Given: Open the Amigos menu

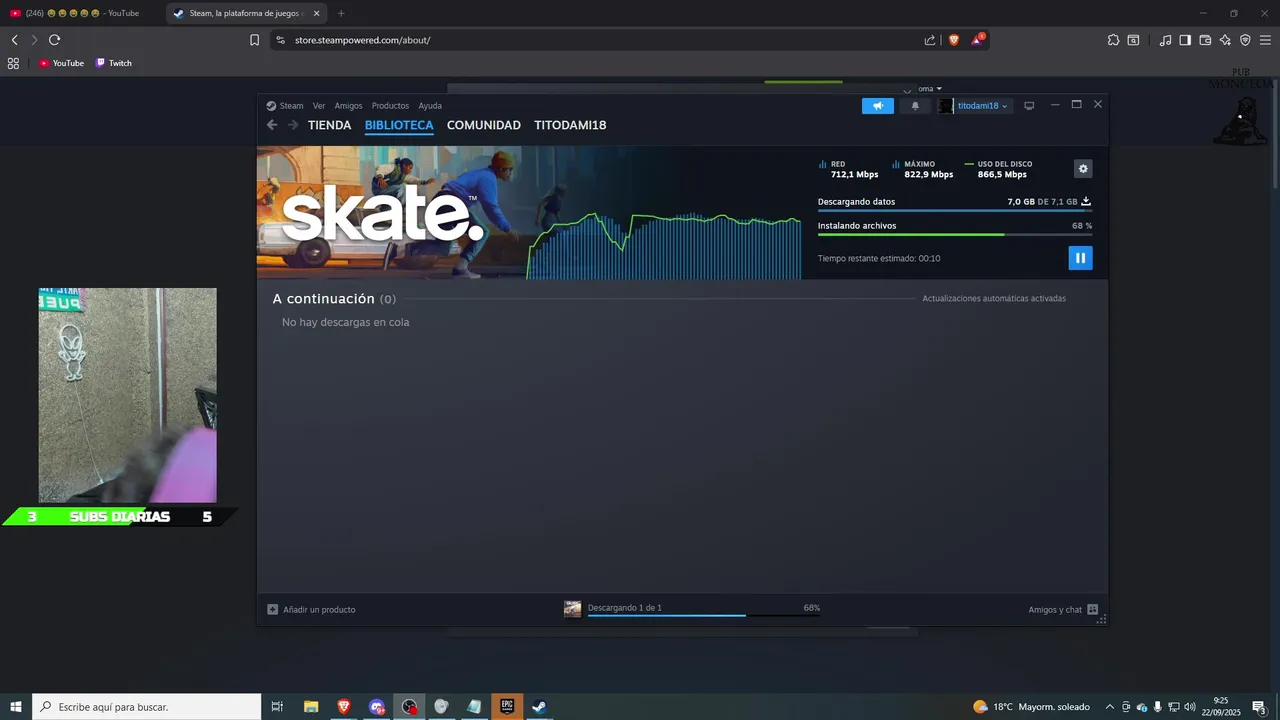Looking at the screenshot, I should (348, 106).
